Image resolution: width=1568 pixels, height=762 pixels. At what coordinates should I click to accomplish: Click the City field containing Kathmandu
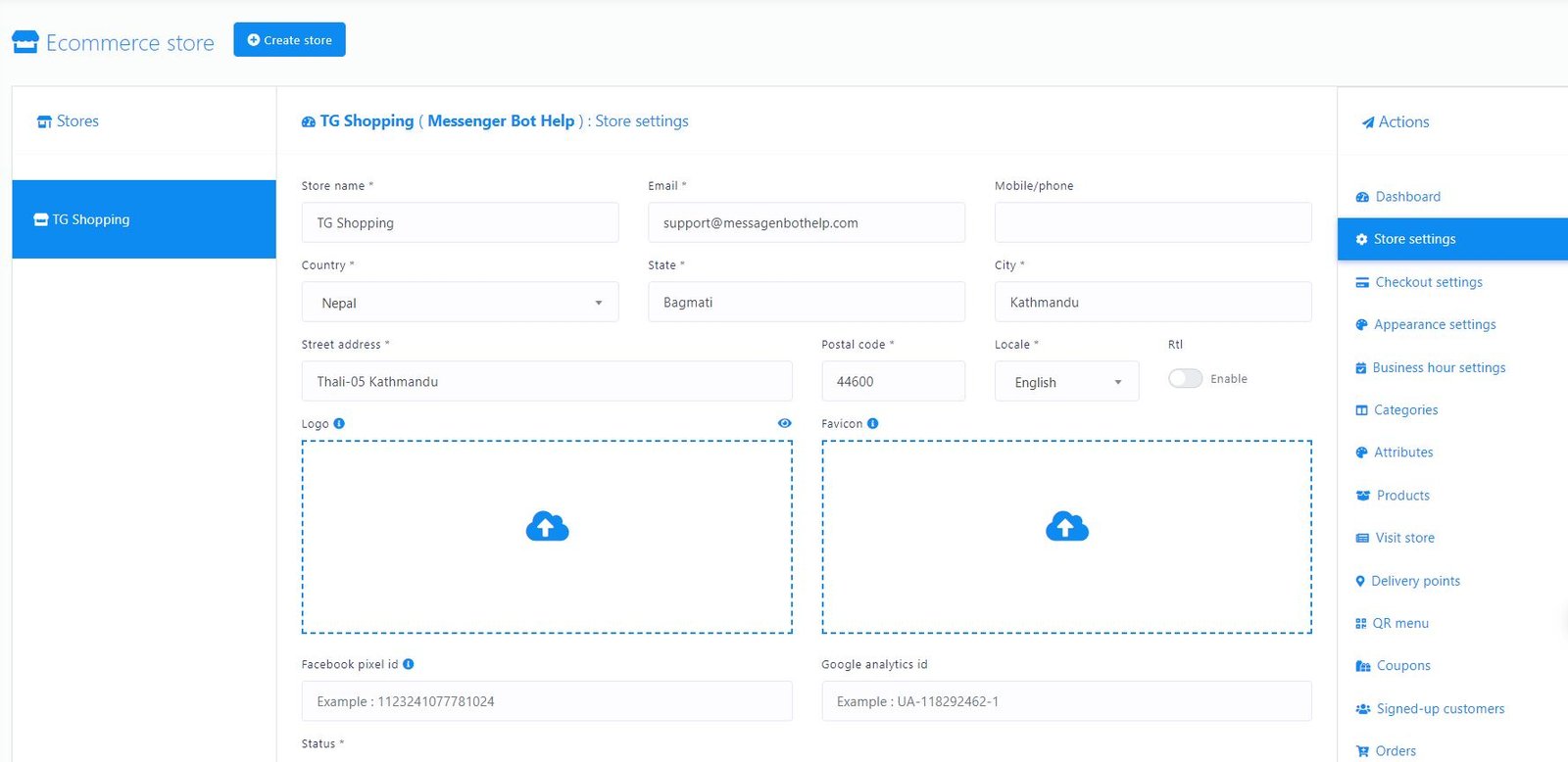[1153, 302]
